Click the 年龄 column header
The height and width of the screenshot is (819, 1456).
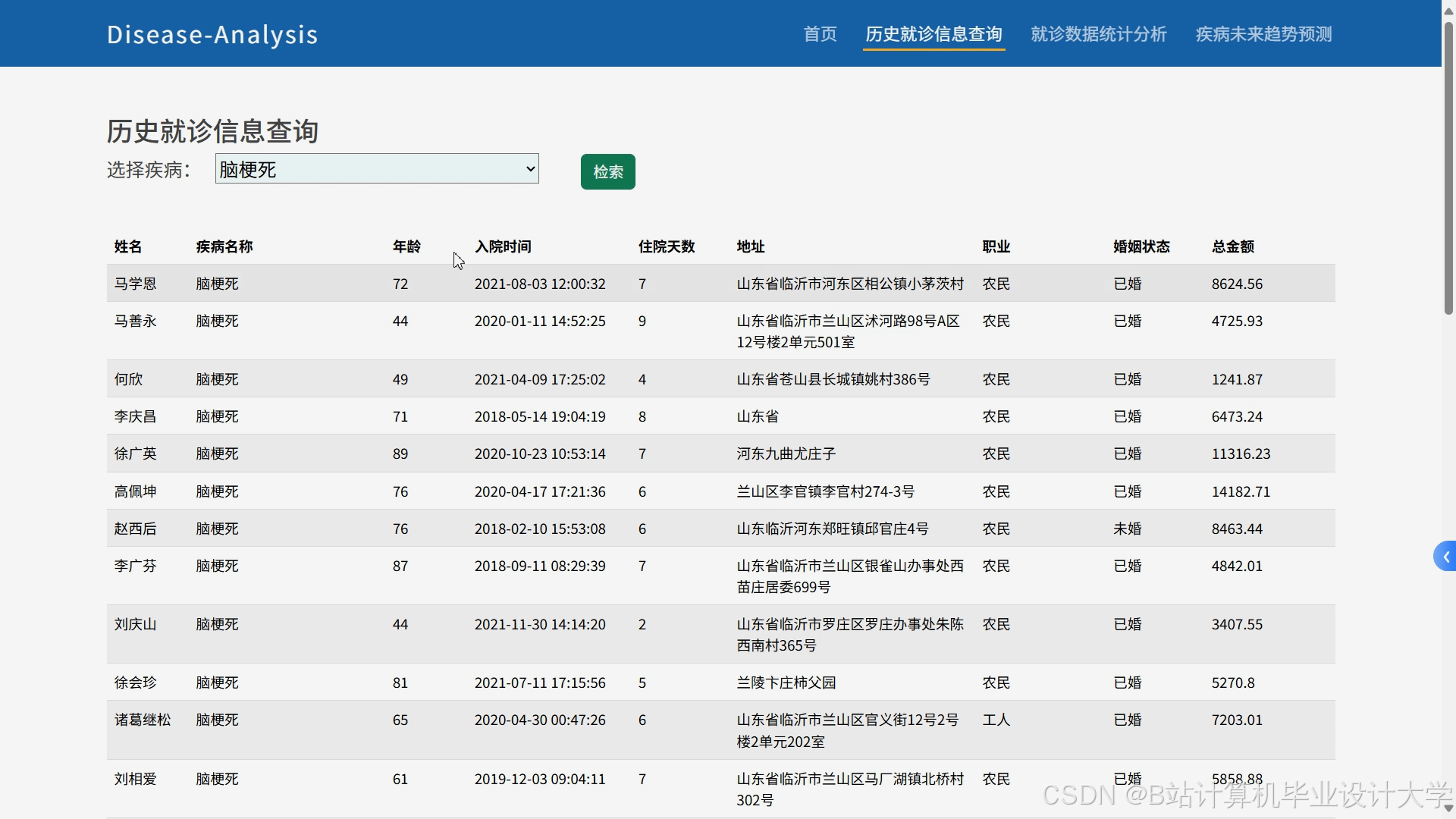pyautogui.click(x=406, y=246)
